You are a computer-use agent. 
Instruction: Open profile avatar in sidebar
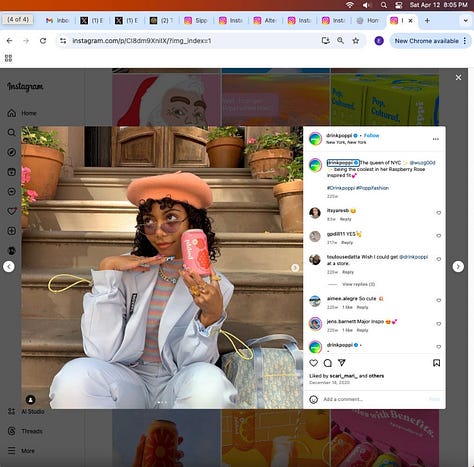point(11,251)
